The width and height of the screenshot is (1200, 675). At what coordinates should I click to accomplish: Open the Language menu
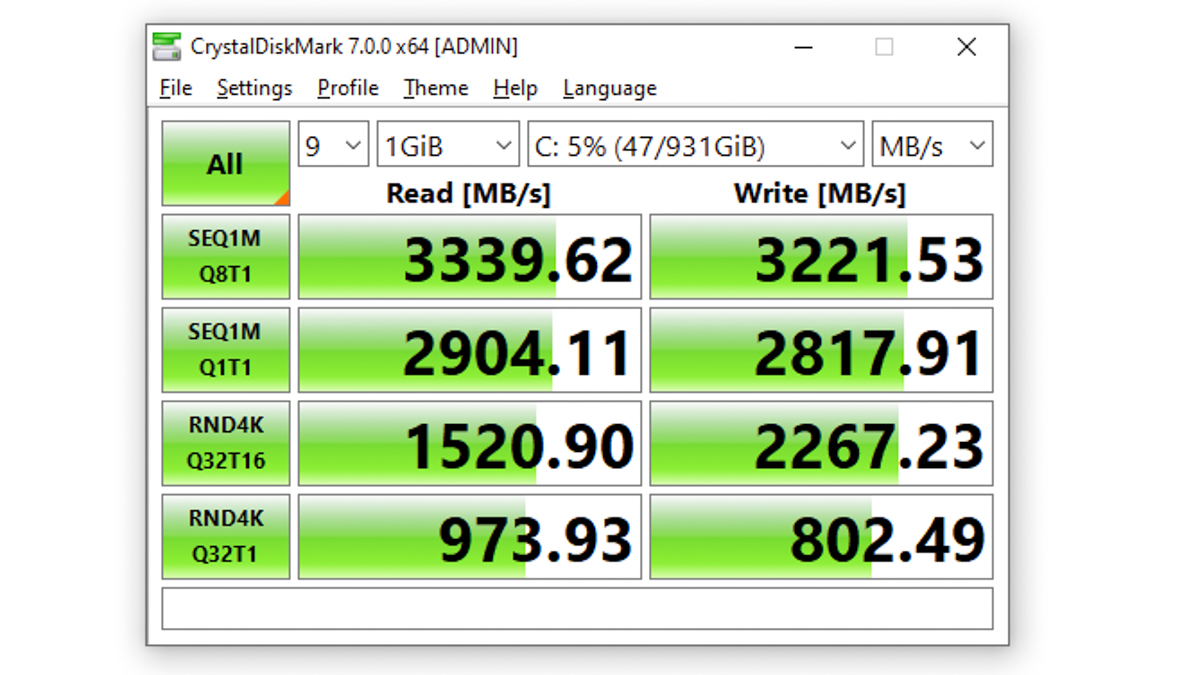coord(610,88)
